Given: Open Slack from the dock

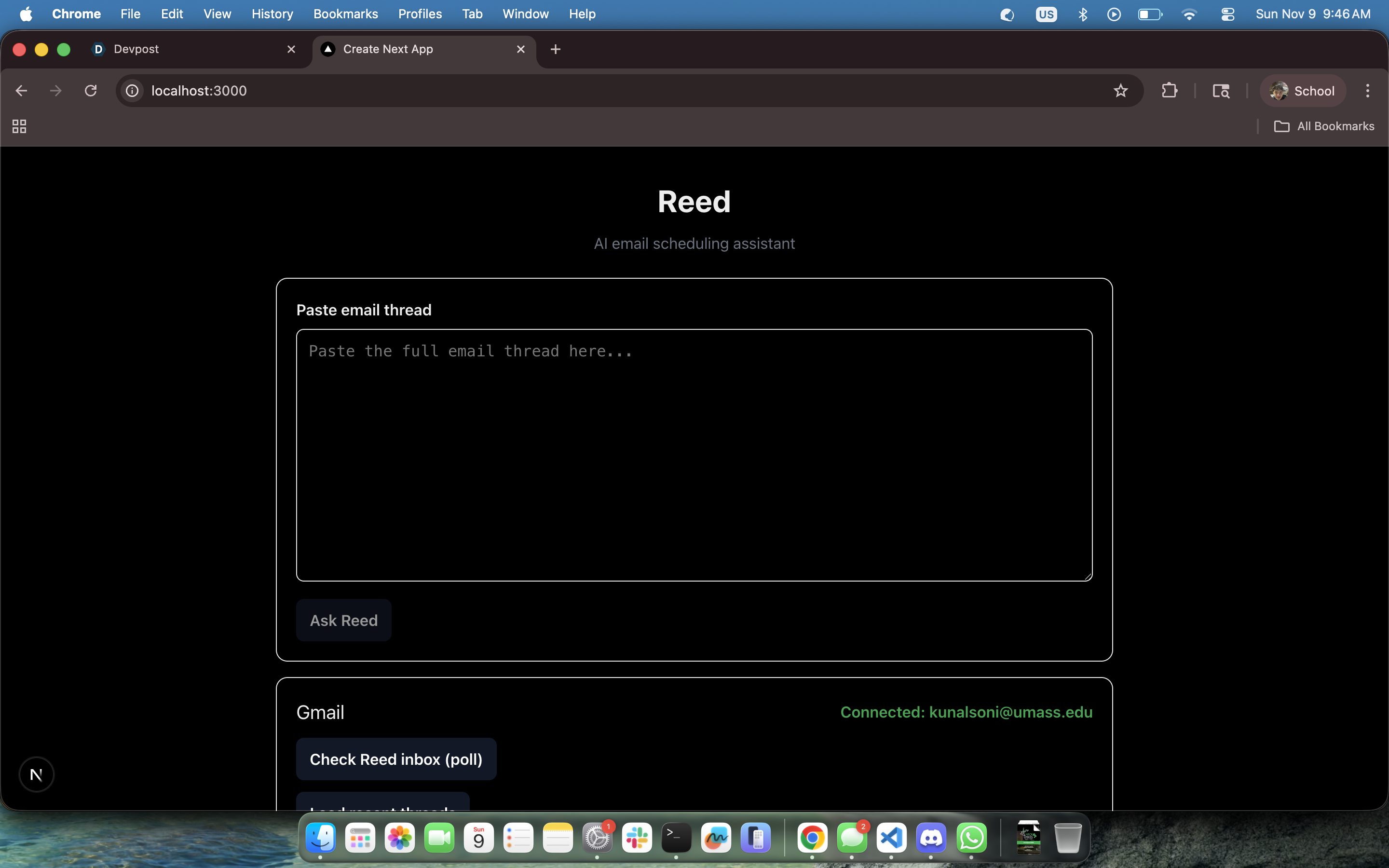Looking at the screenshot, I should [637, 838].
